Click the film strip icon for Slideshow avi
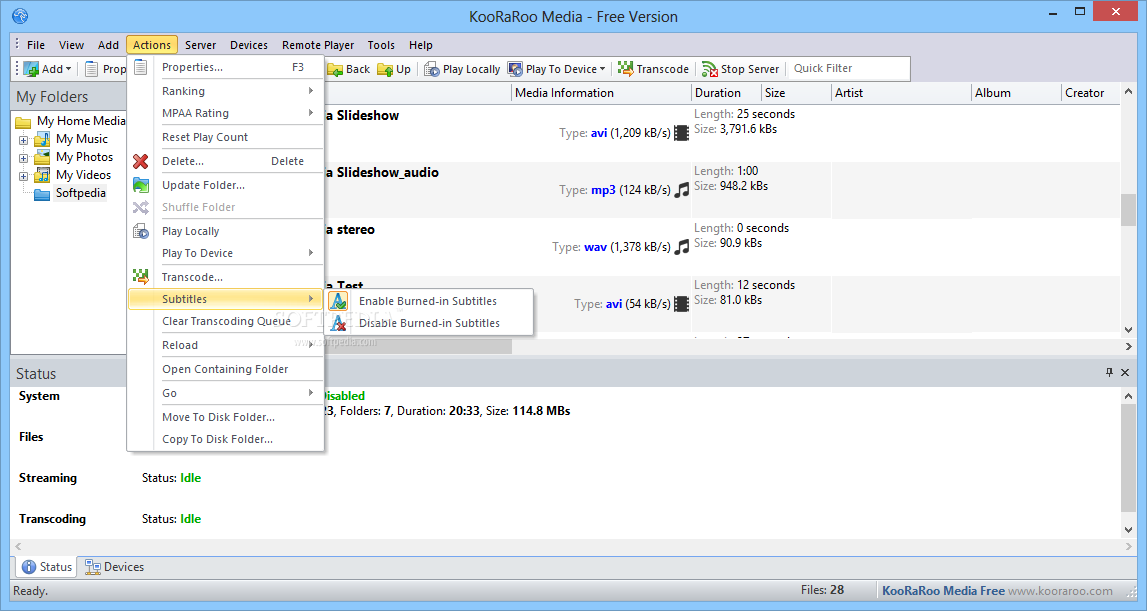 tap(682, 132)
